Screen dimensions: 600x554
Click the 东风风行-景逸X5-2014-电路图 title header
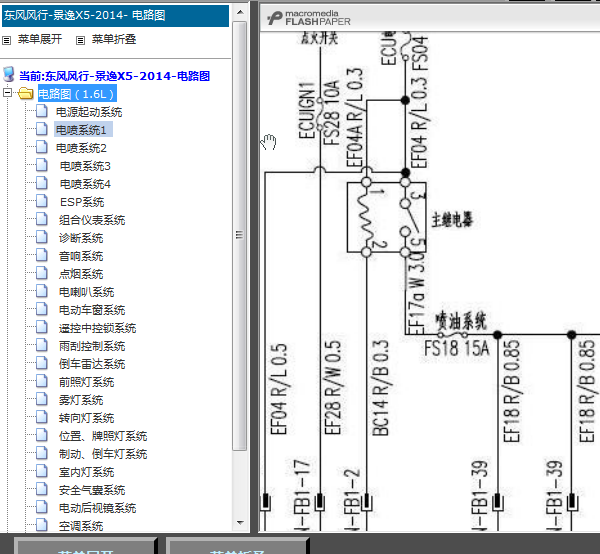click(115, 15)
